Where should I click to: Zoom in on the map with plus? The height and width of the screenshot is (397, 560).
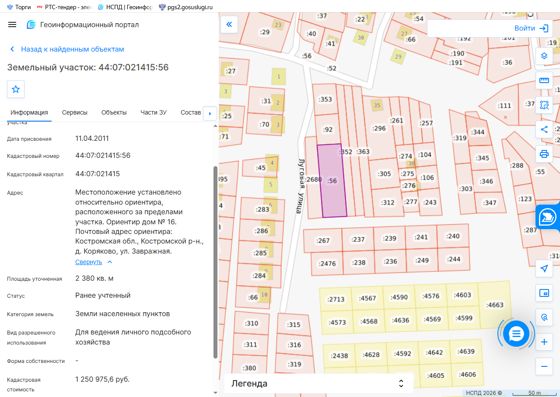(544, 342)
